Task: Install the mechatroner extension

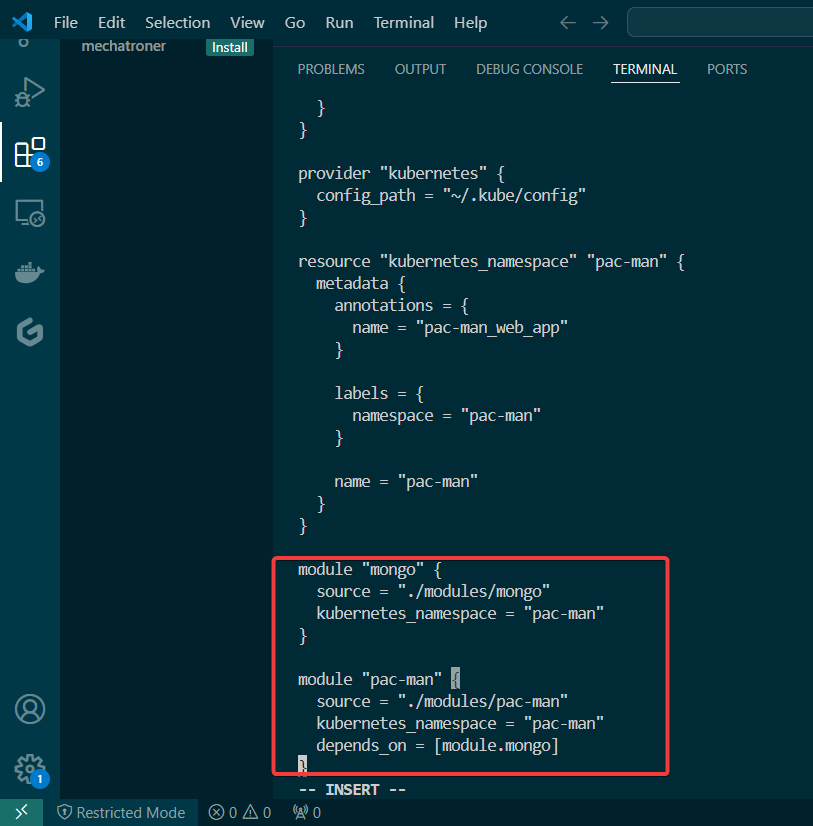Action: point(230,47)
